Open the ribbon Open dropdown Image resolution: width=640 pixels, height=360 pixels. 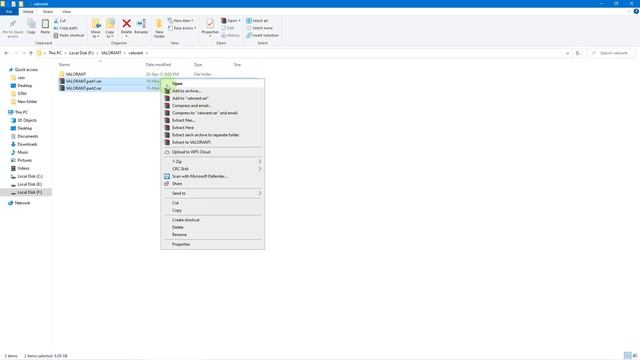(231, 20)
